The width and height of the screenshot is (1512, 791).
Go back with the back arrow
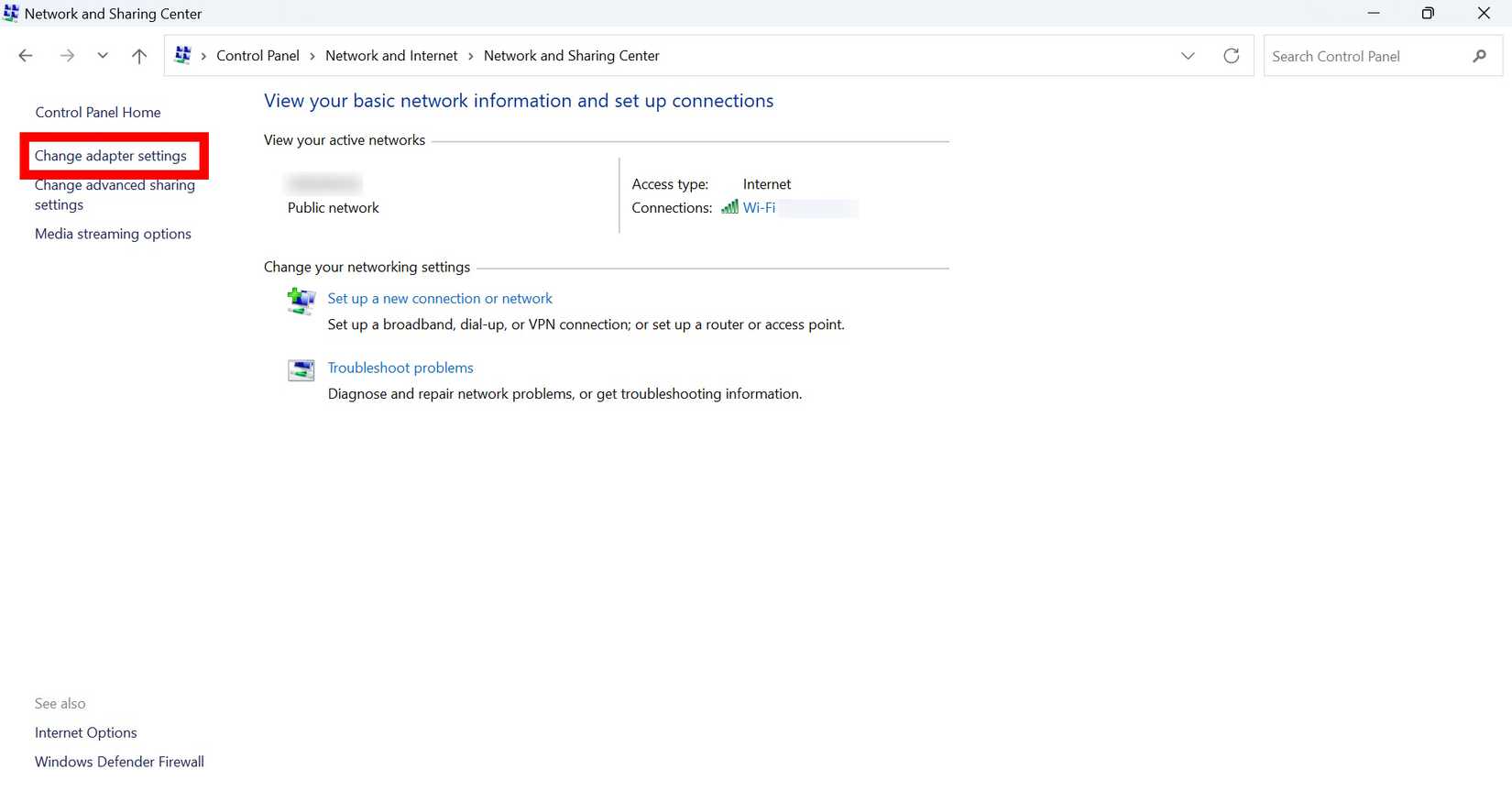(x=26, y=56)
